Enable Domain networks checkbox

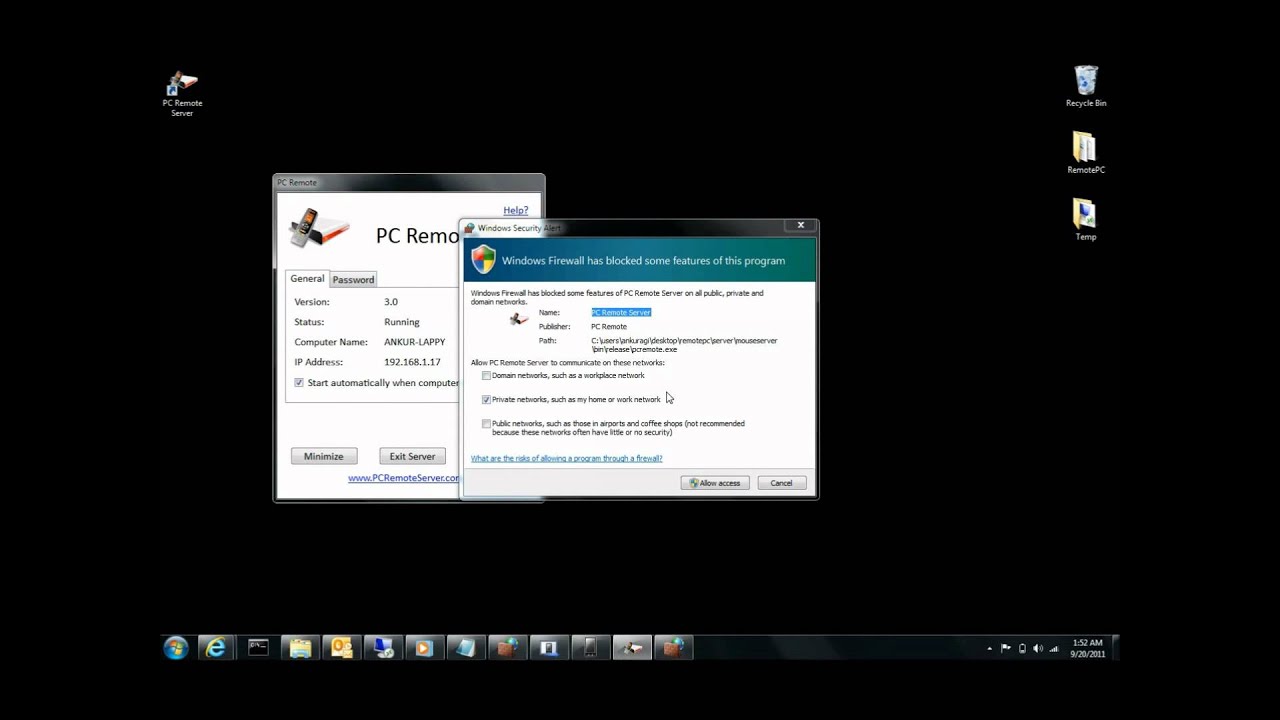pyautogui.click(x=486, y=376)
